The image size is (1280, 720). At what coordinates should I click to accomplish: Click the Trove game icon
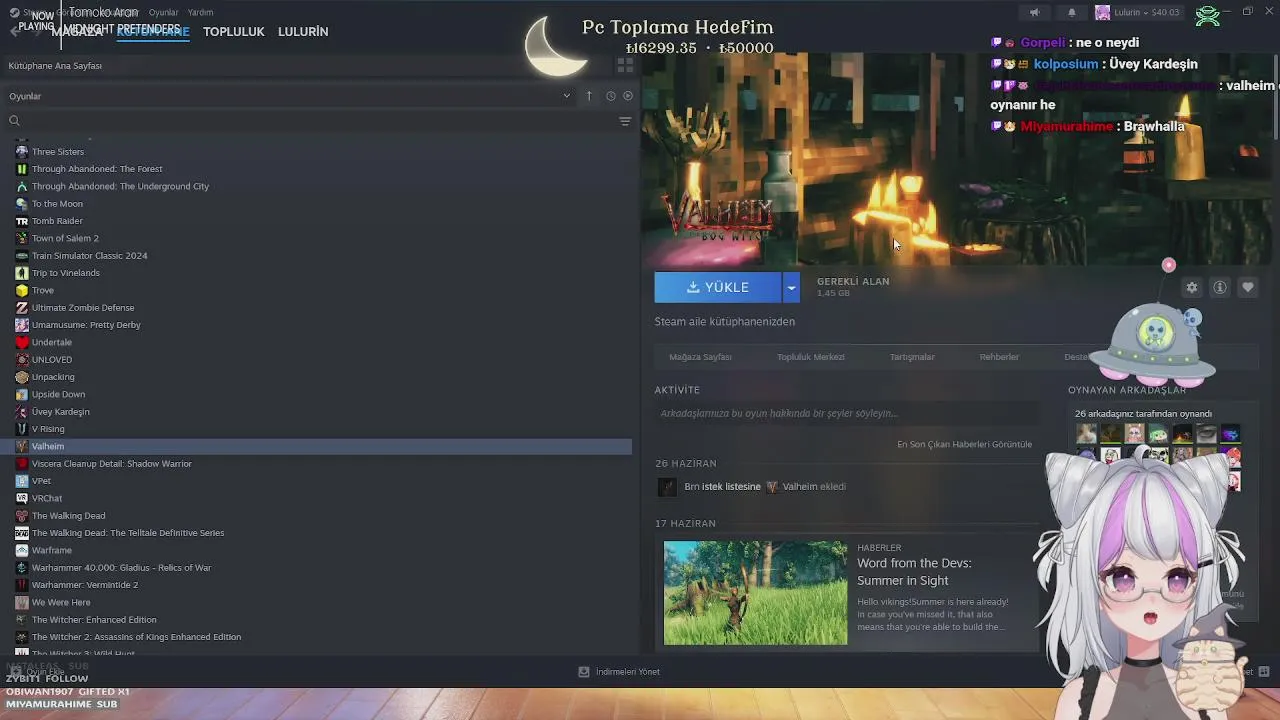pyautogui.click(x=22, y=290)
